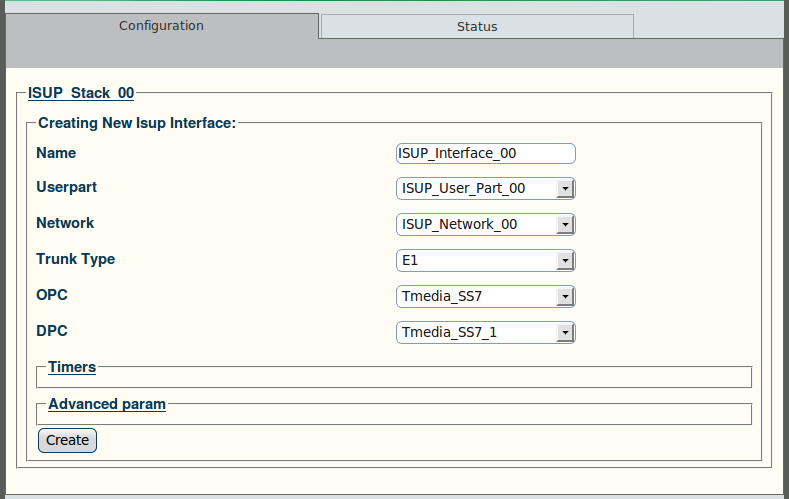Select the Configuration tab
Image resolution: width=789 pixels, height=499 pixels.
coord(162,26)
